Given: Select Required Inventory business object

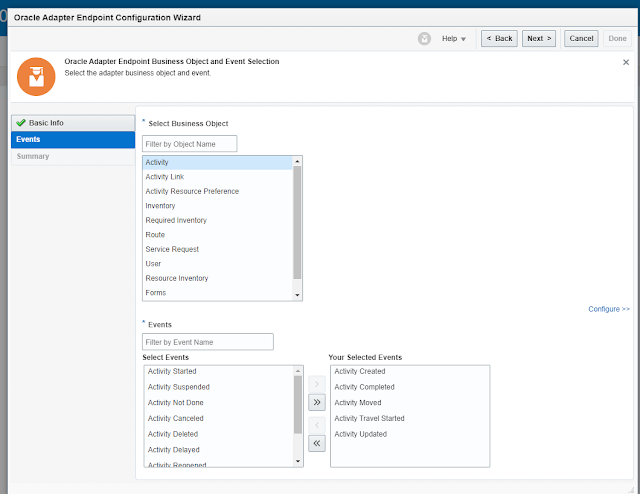Looking at the screenshot, I should (x=218, y=220).
